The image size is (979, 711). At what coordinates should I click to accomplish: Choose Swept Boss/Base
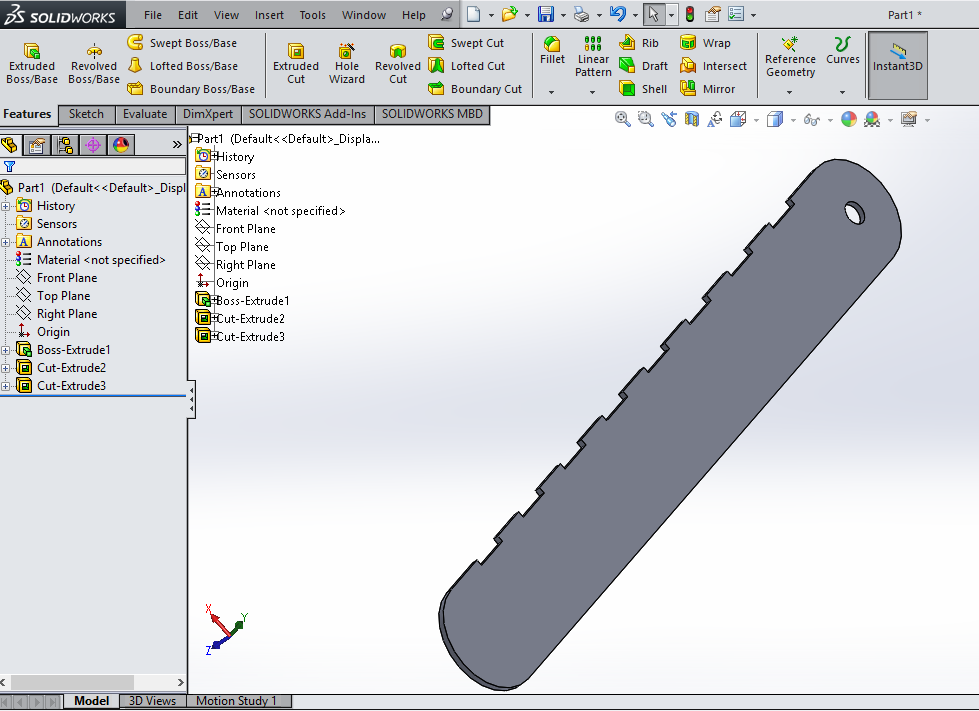pyautogui.click(x=182, y=43)
